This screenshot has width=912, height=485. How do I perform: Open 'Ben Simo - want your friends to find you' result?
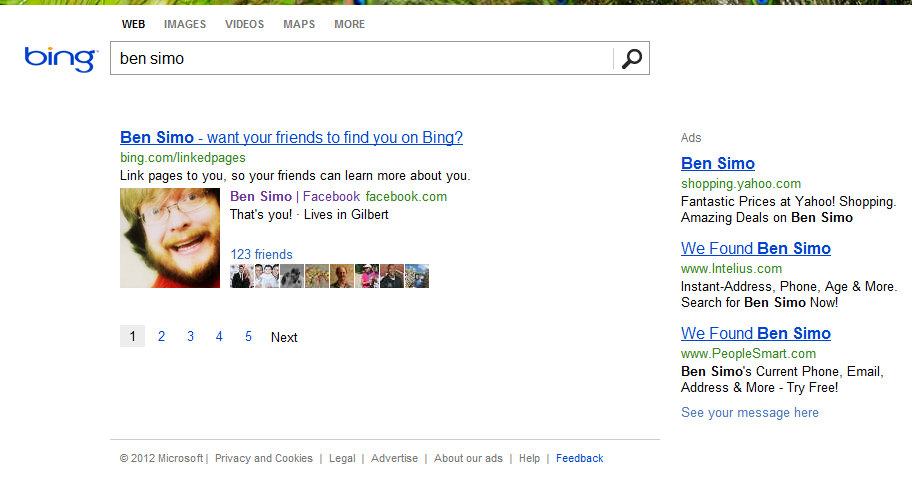(291, 137)
